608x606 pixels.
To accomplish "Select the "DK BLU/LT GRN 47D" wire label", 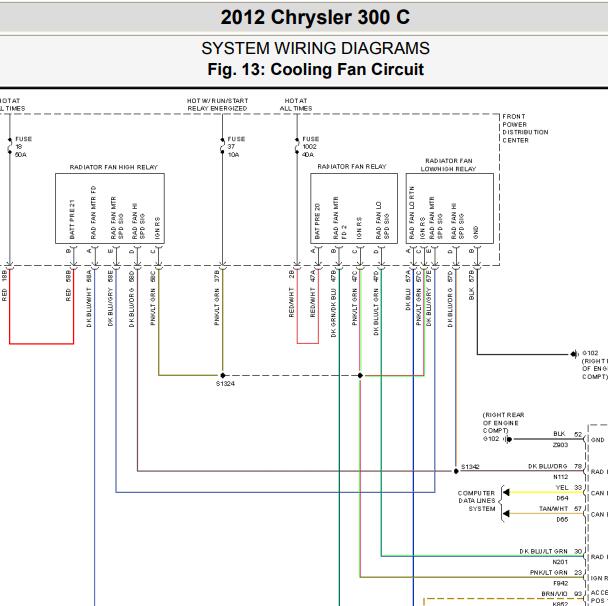I will pos(376,302).
